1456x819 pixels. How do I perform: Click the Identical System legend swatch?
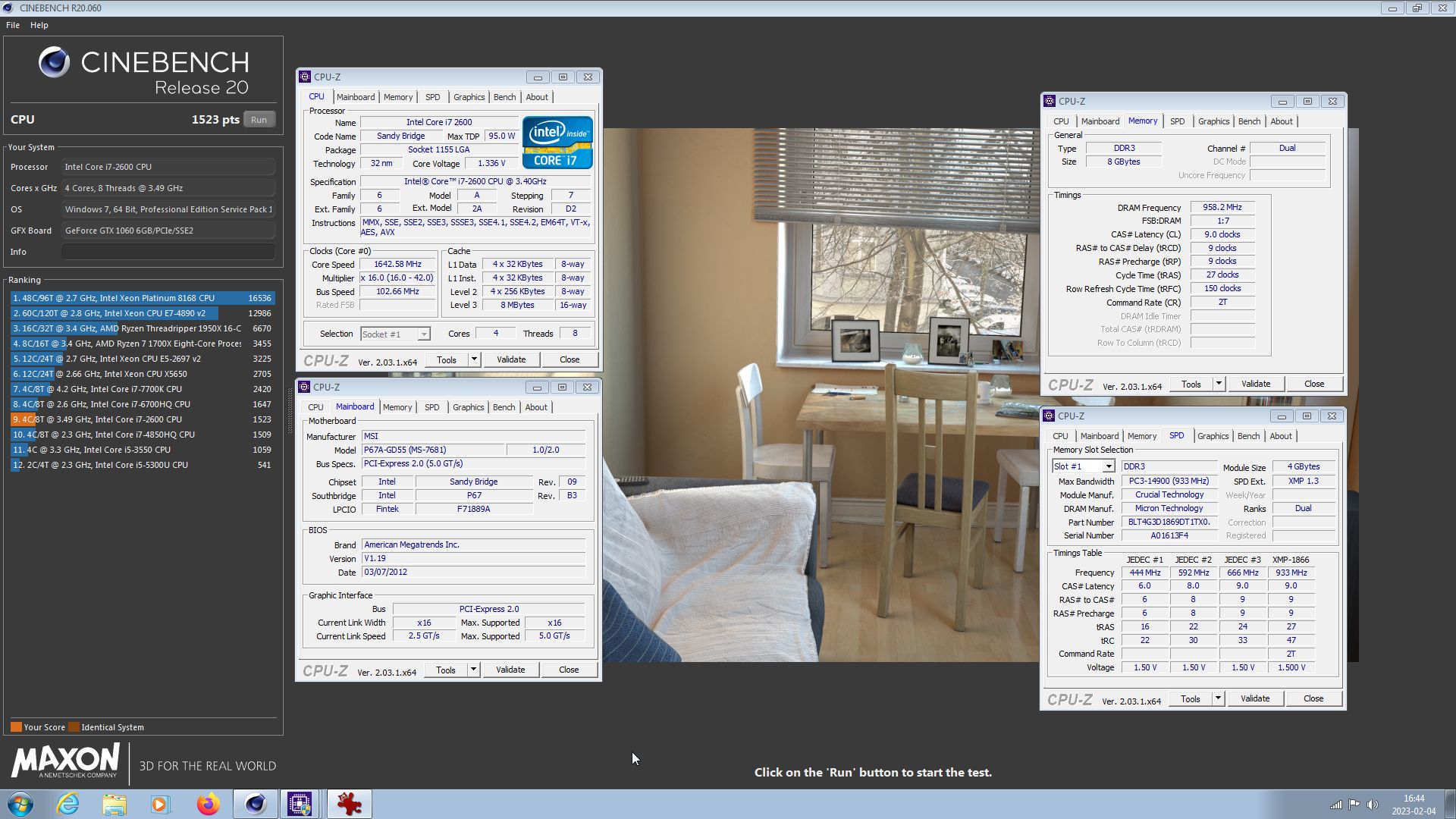74,727
